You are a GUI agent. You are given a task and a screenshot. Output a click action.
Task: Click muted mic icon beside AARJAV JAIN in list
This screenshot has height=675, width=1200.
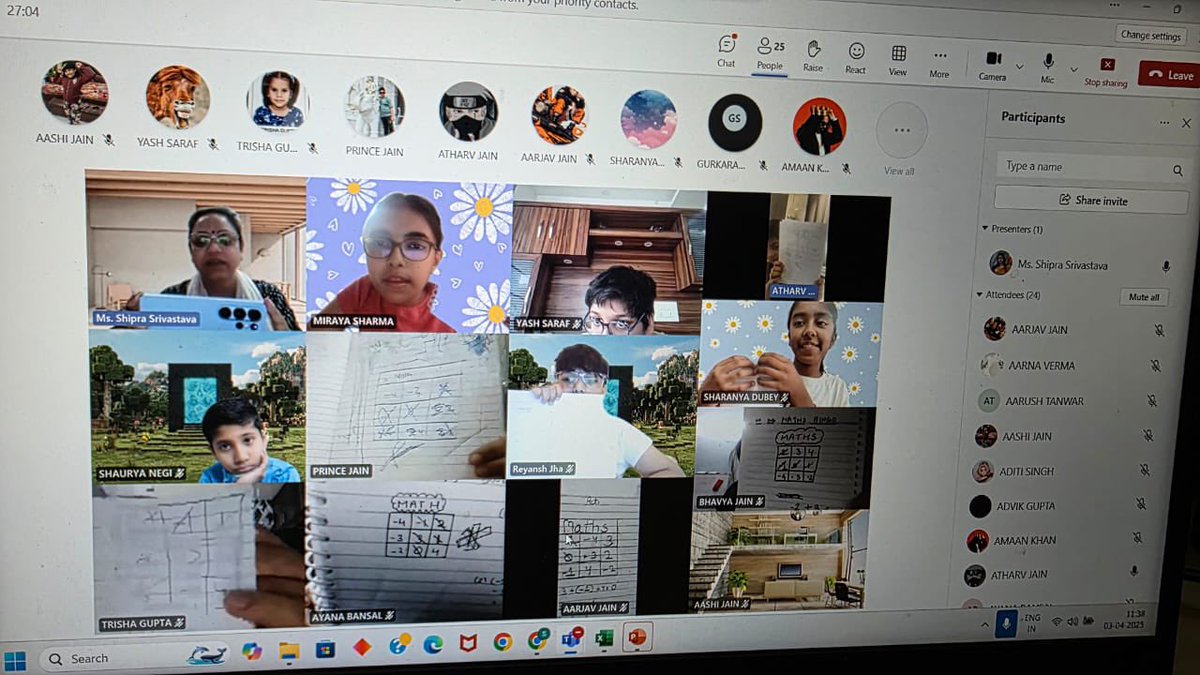pyautogui.click(x=1159, y=330)
